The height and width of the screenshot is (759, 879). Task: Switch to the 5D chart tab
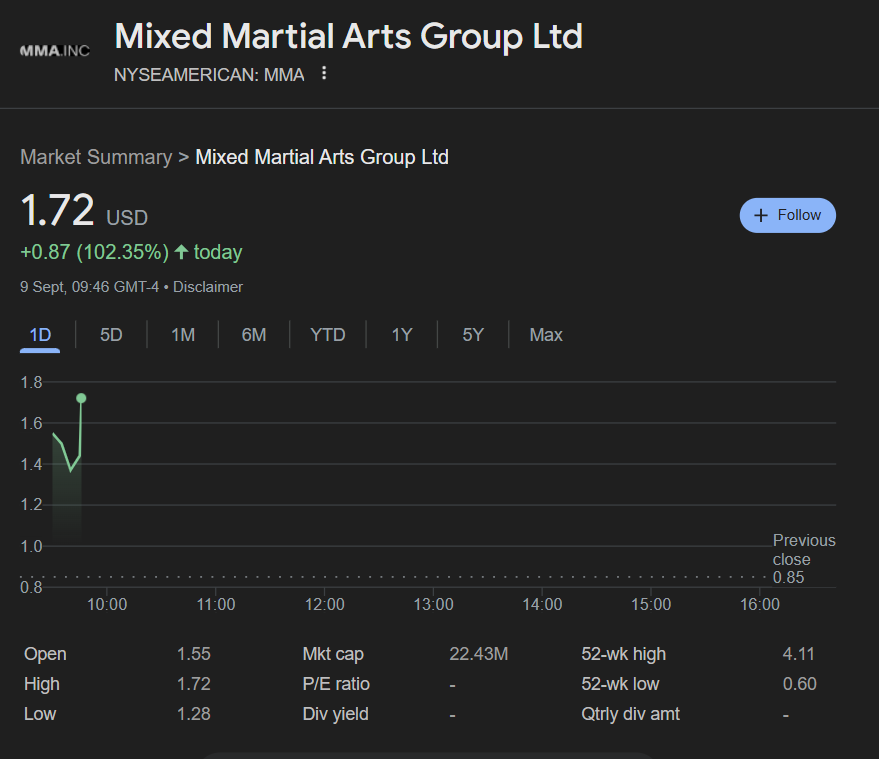[x=111, y=335]
